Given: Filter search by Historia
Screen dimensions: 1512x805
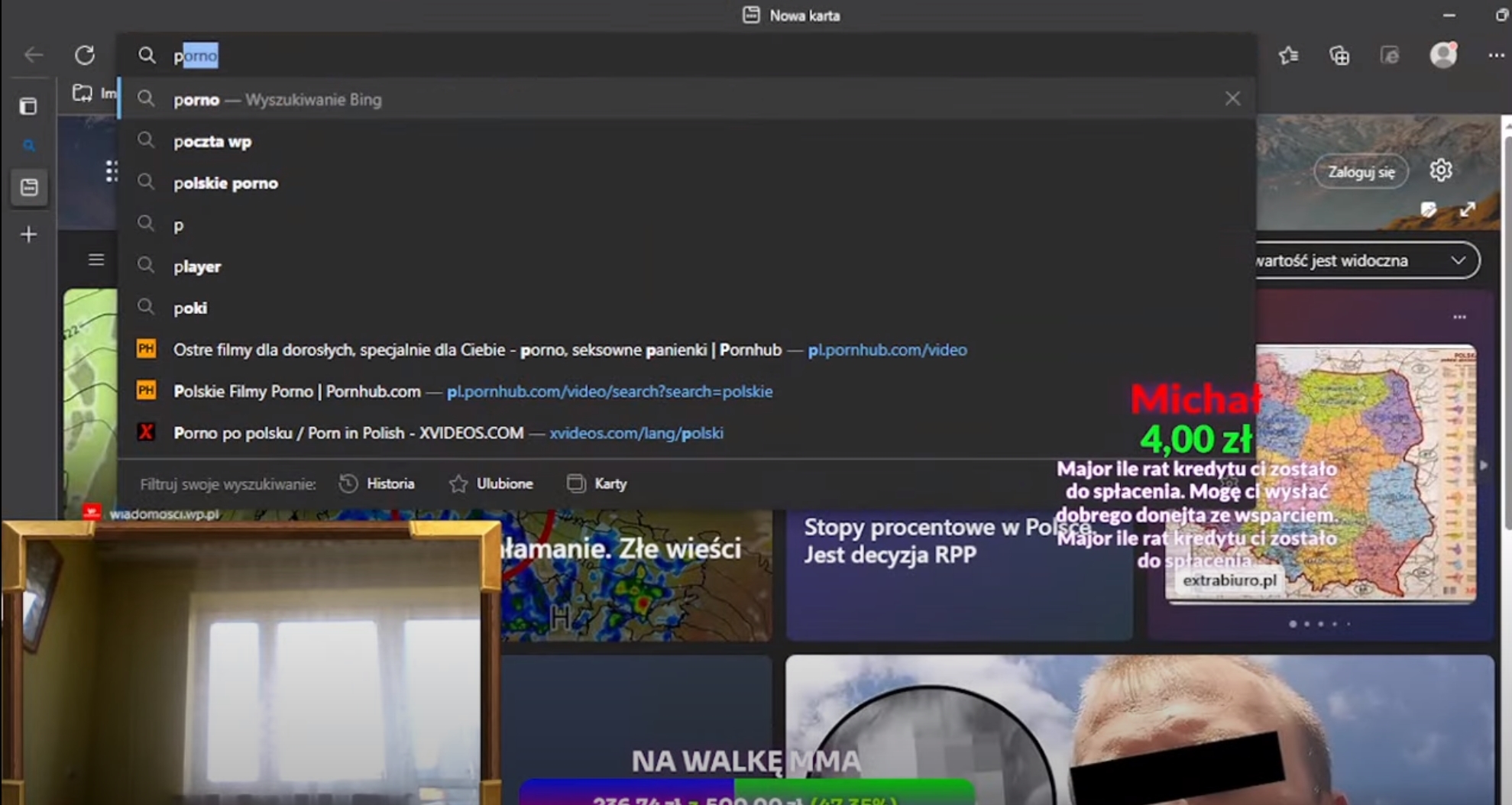Looking at the screenshot, I should click(x=377, y=483).
